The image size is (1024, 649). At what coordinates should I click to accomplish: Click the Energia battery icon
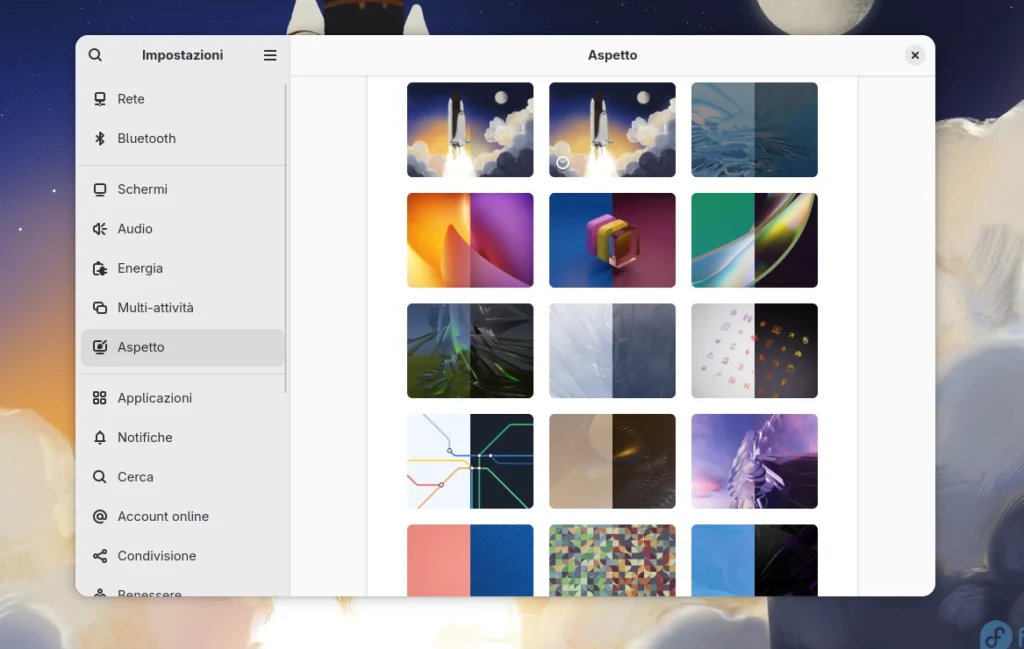[100, 268]
